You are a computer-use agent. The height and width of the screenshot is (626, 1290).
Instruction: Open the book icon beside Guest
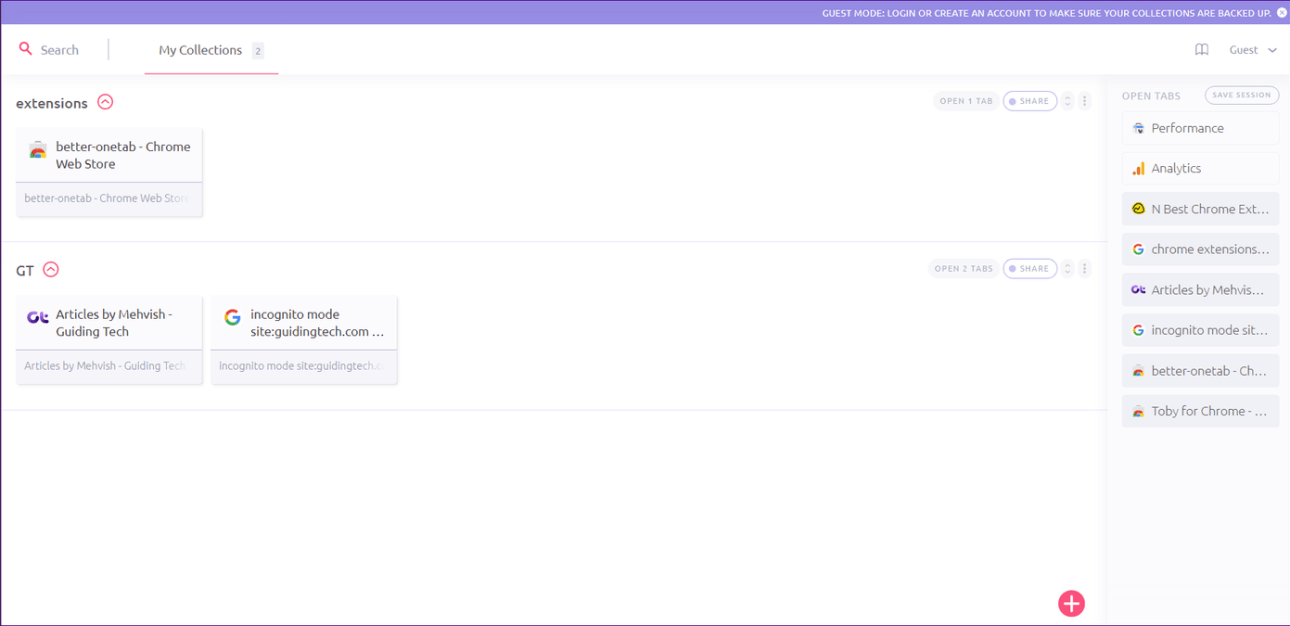tap(1202, 50)
